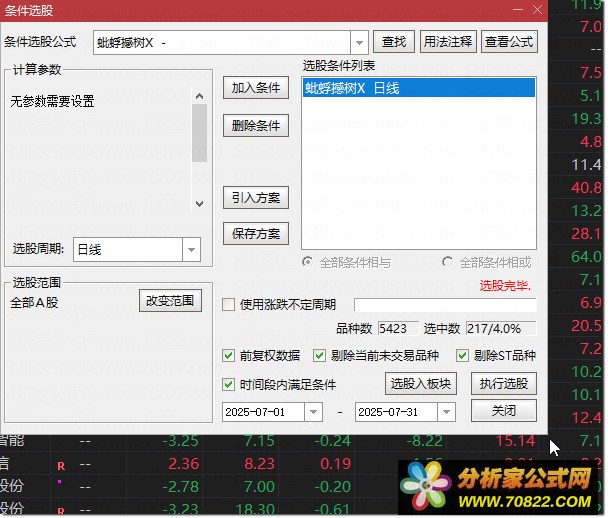Click the 品种数 field showing 5423

click(x=398, y=329)
